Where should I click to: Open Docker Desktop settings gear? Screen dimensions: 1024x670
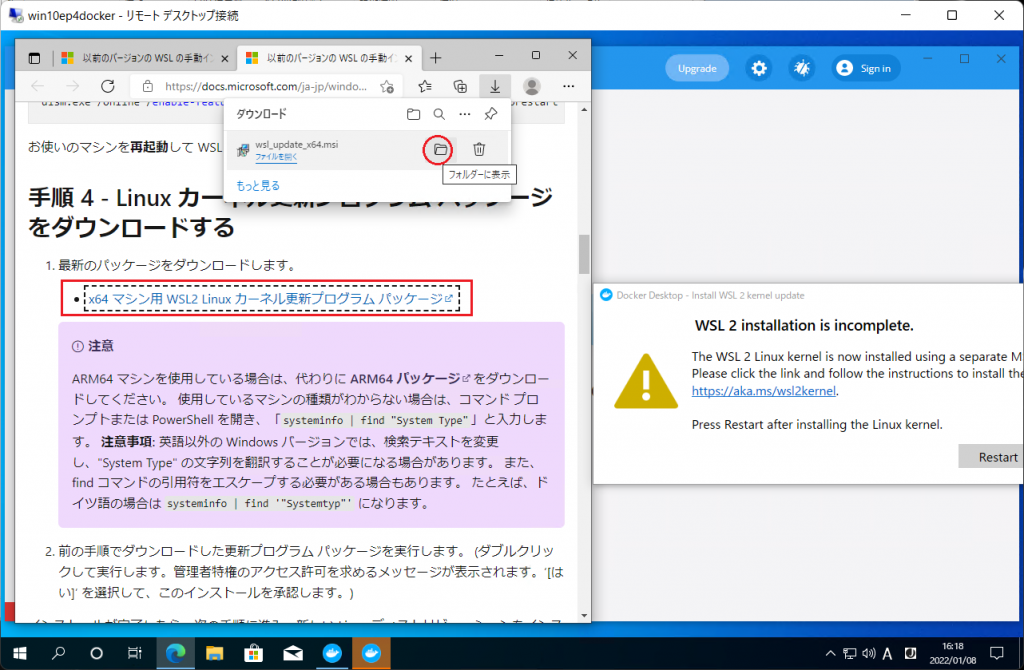point(759,68)
